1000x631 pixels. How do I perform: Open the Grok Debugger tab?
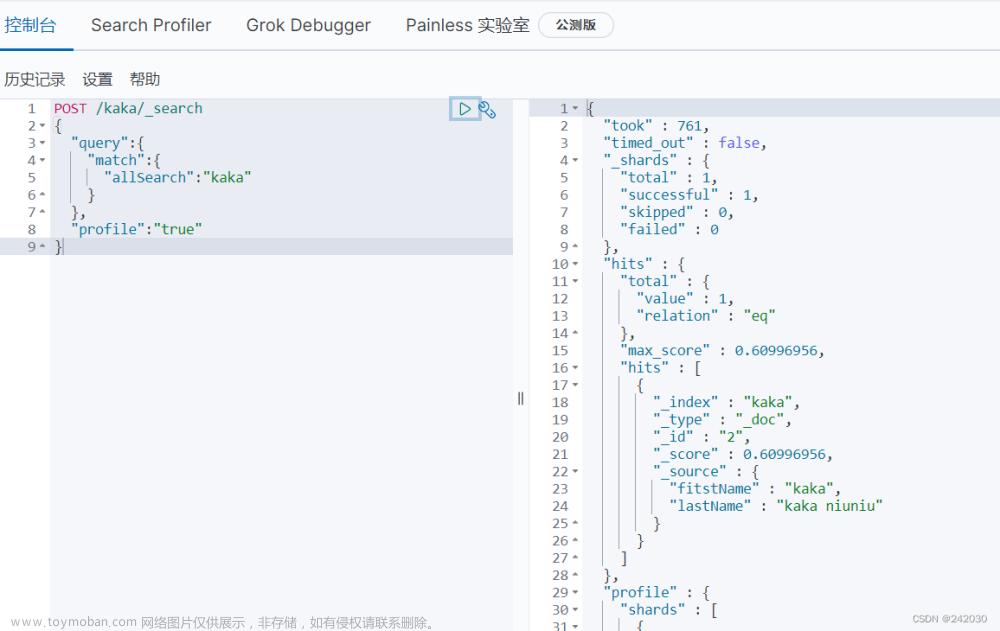(x=308, y=26)
